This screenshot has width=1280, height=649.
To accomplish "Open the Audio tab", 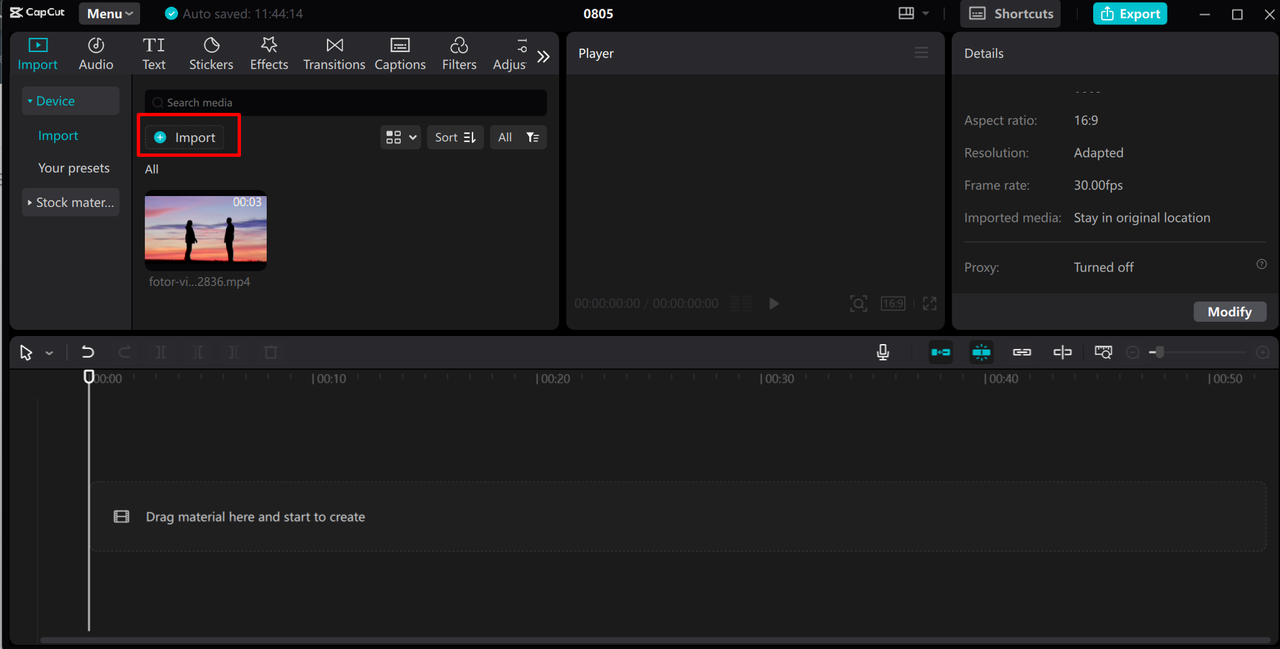I will tap(96, 54).
